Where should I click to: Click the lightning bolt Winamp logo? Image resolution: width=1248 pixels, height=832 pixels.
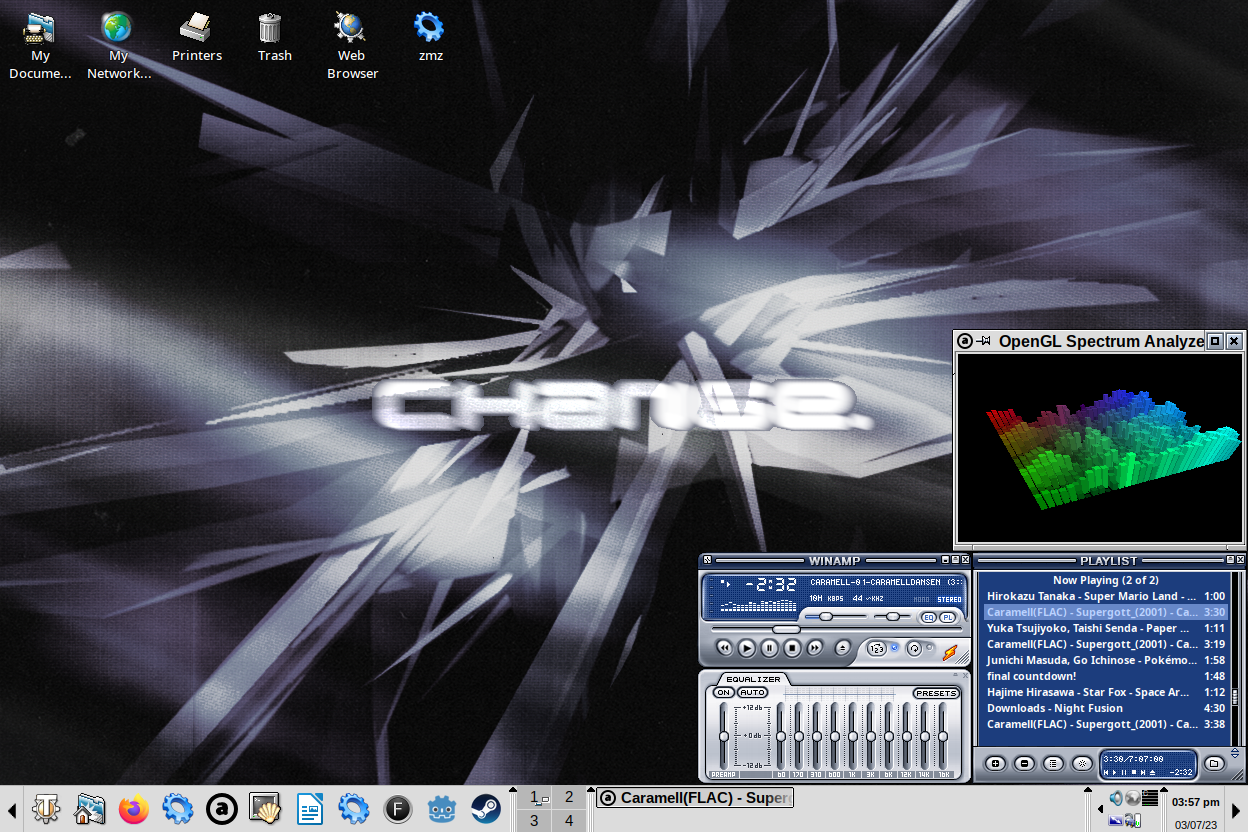pyautogui.click(x=950, y=652)
